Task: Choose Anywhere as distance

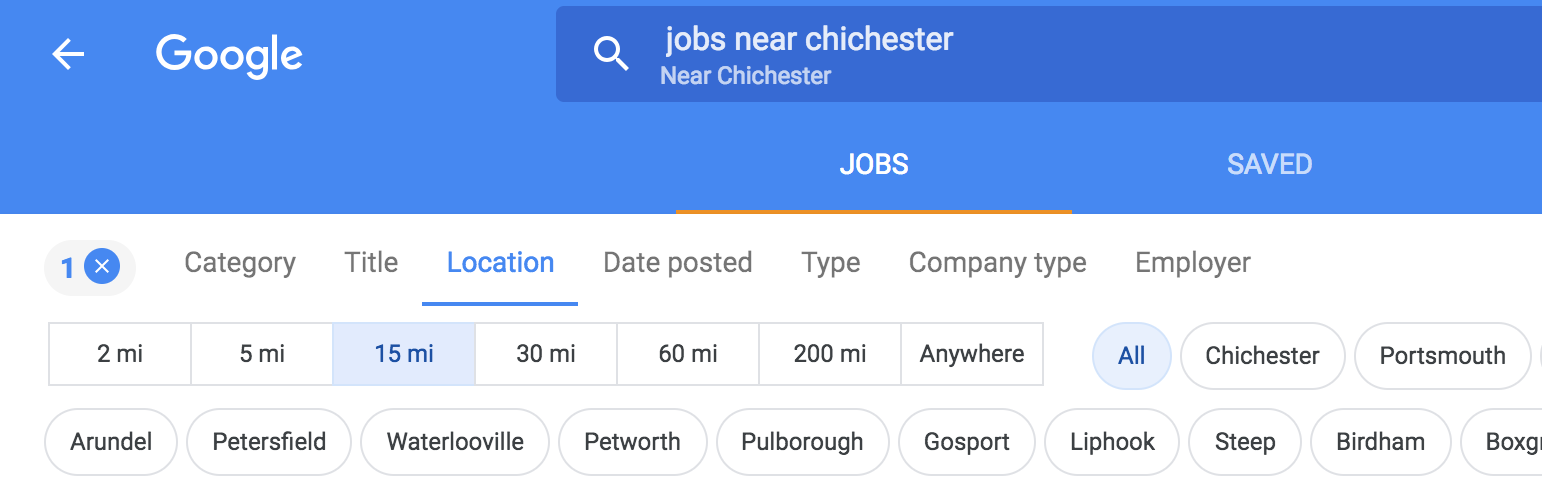Action: [x=972, y=354]
